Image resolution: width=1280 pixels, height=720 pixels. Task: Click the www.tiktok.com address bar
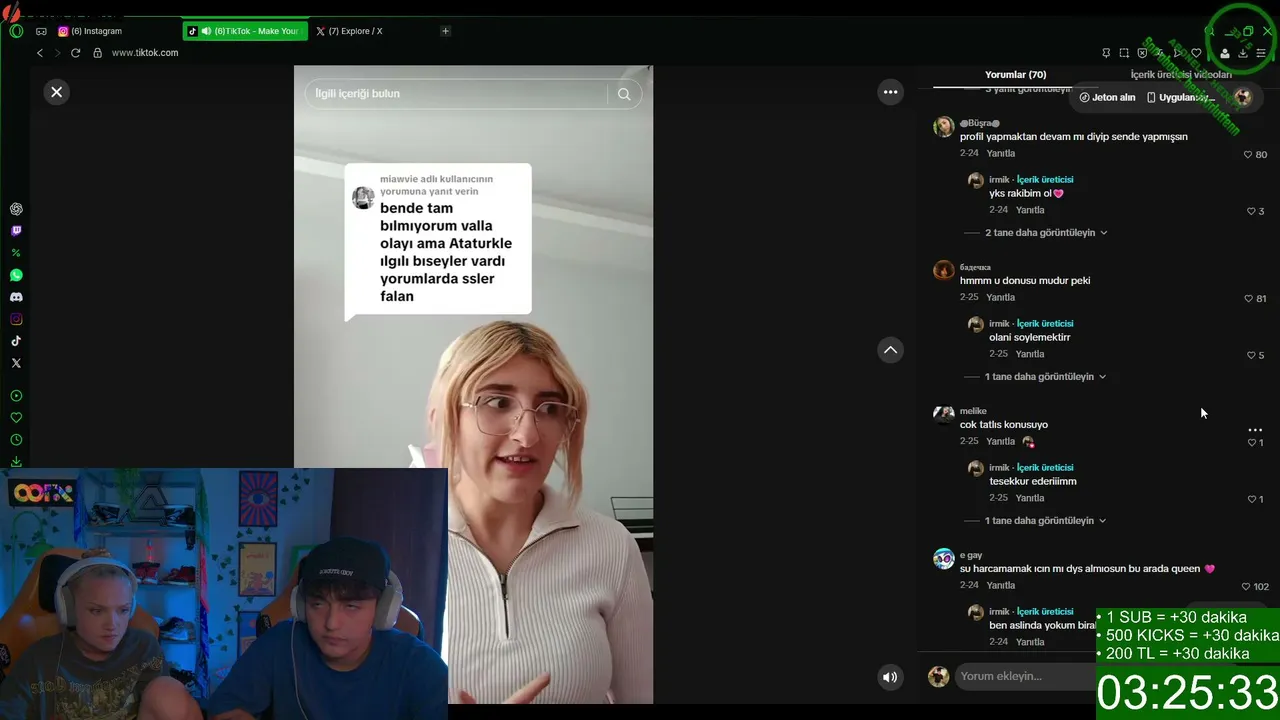coord(145,53)
